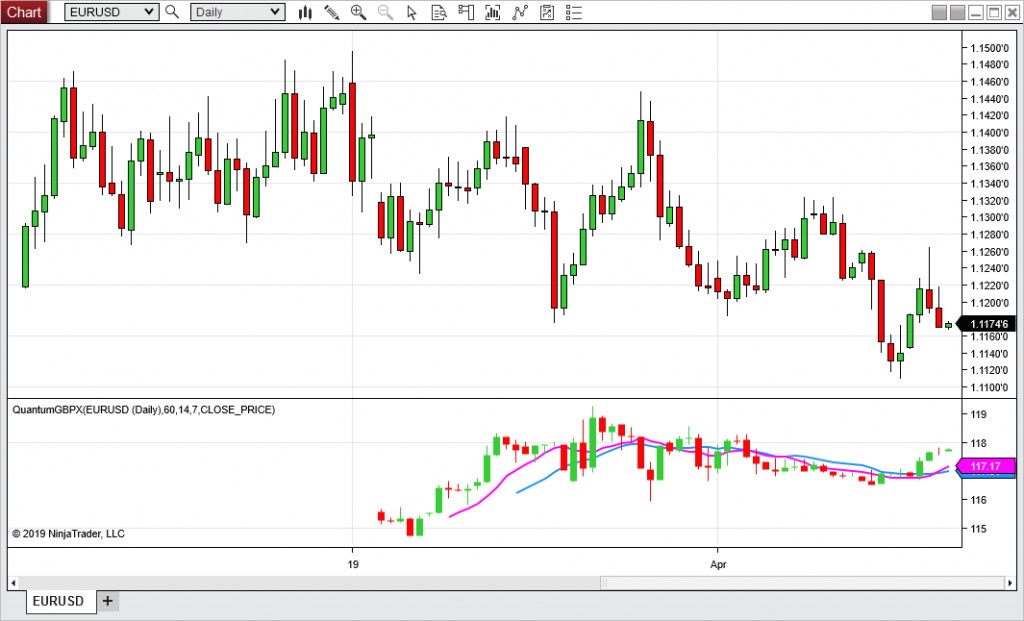Open the Indicators dialog icon
1024x621 pixels.
point(492,12)
